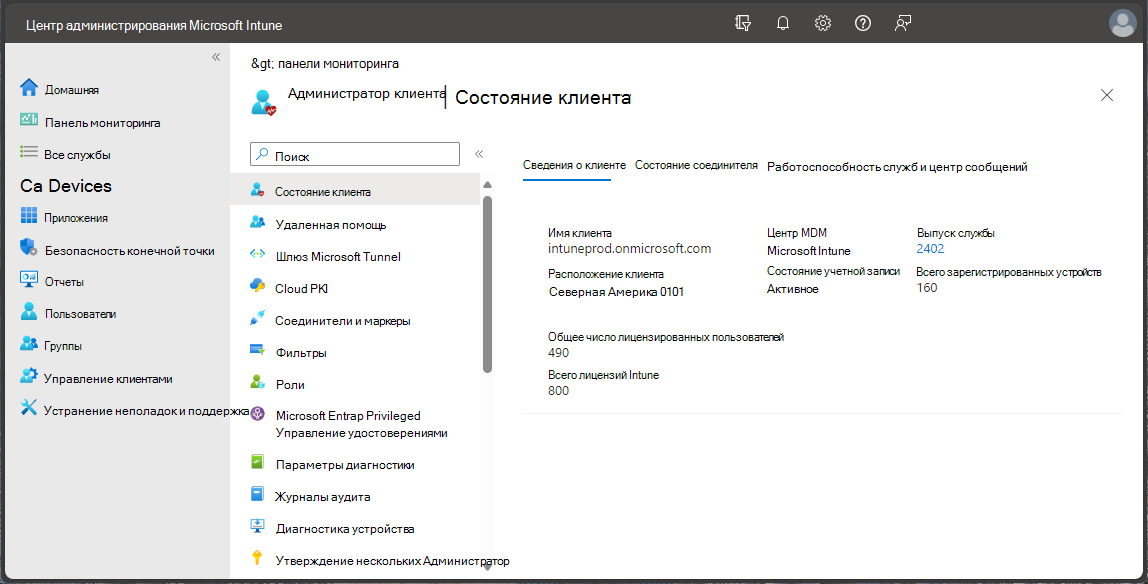Open Все службы in left navigation

point(78,155)
